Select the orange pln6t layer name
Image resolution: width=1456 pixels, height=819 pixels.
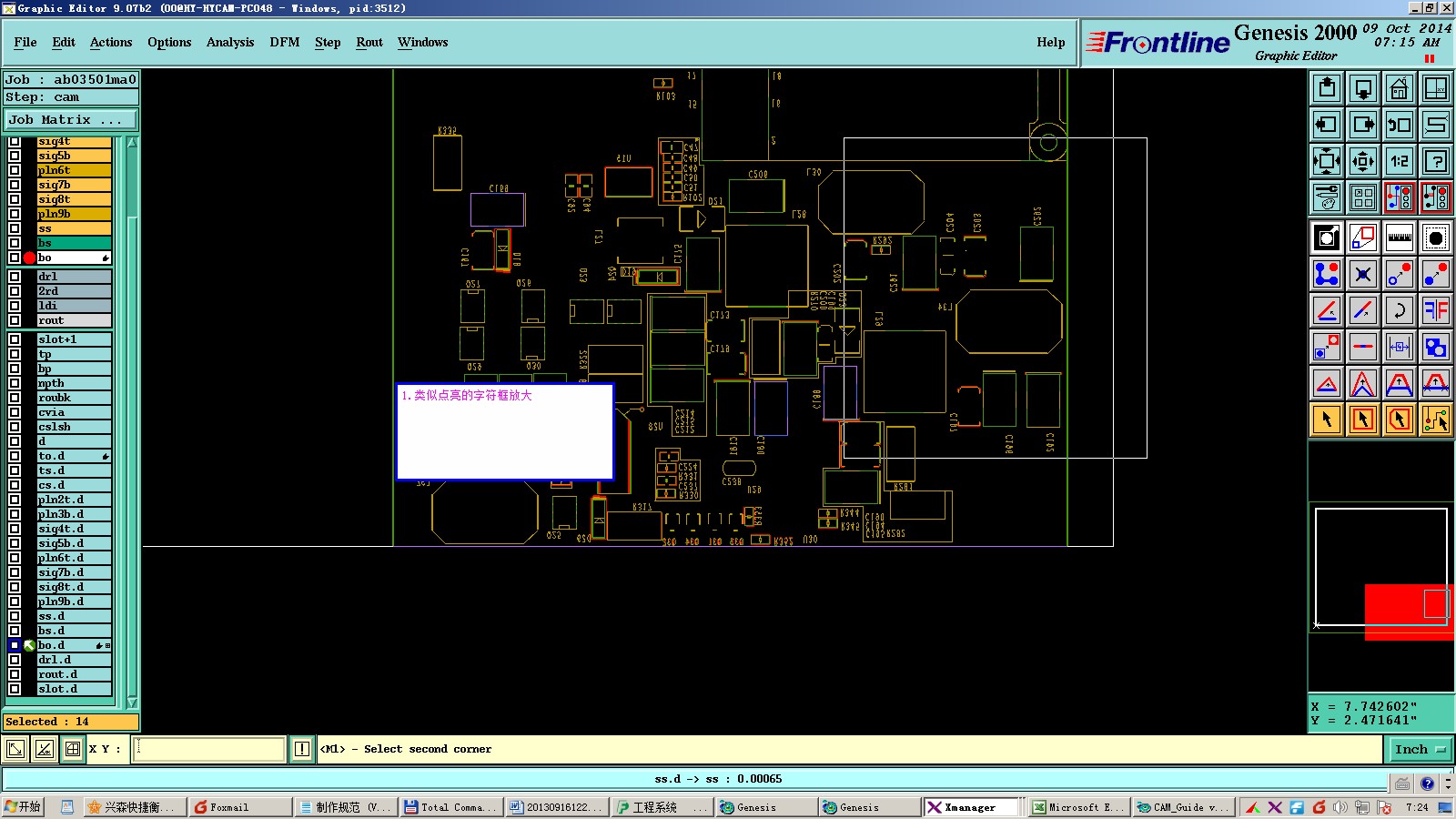[74, 170]
